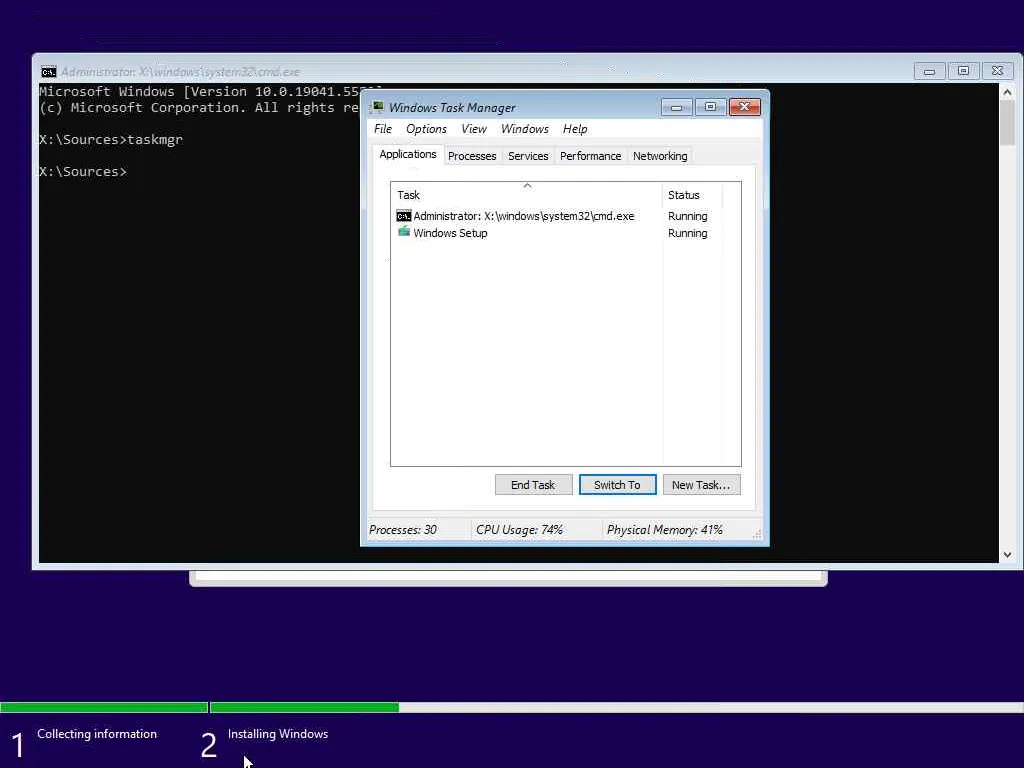Click the Windows Task Manager title text
The width and height of the screenshot is (1024, 768).
click(452, 108)
